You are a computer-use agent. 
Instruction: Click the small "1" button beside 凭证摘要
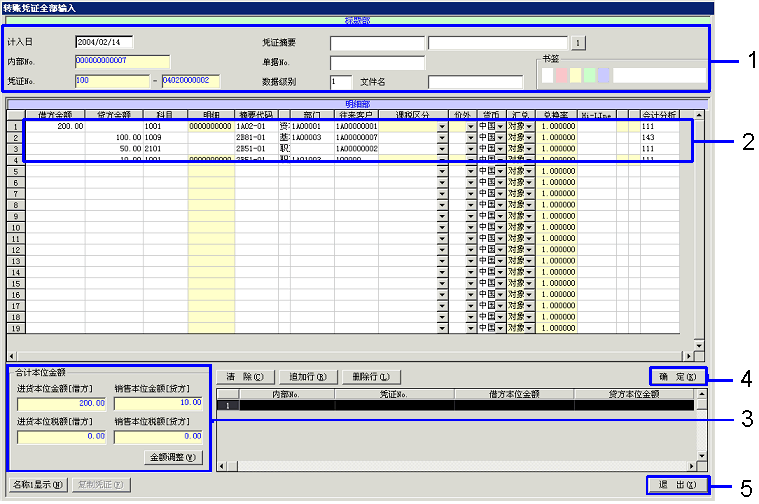577,43
